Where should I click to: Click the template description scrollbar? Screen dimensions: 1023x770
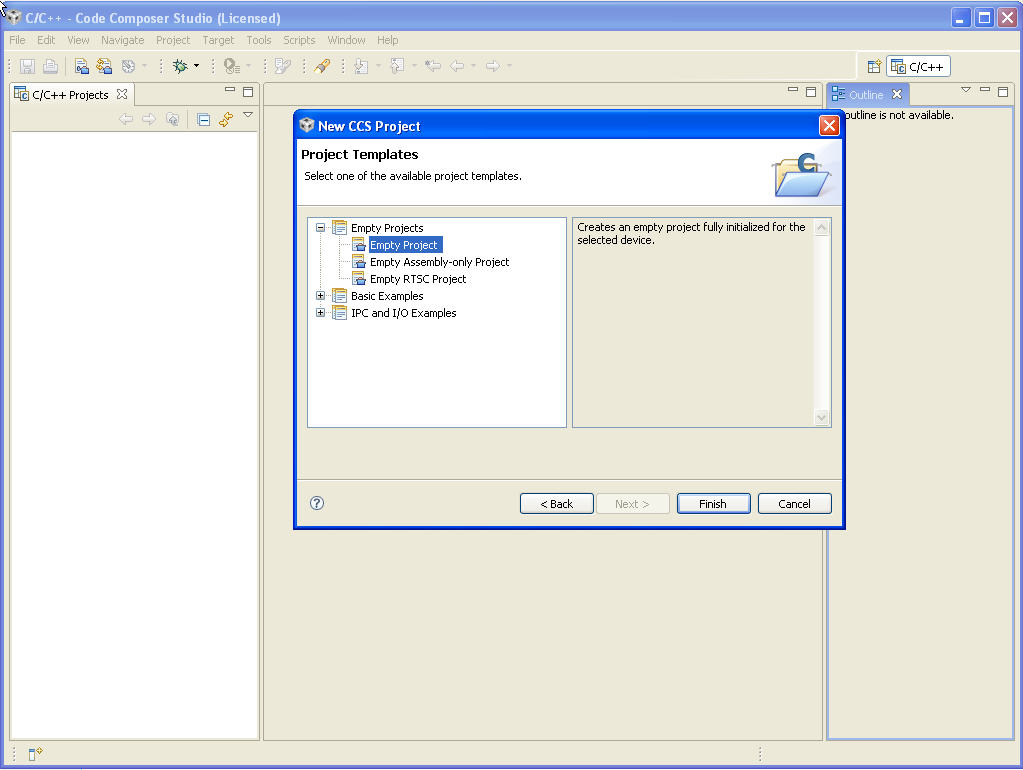820,320
